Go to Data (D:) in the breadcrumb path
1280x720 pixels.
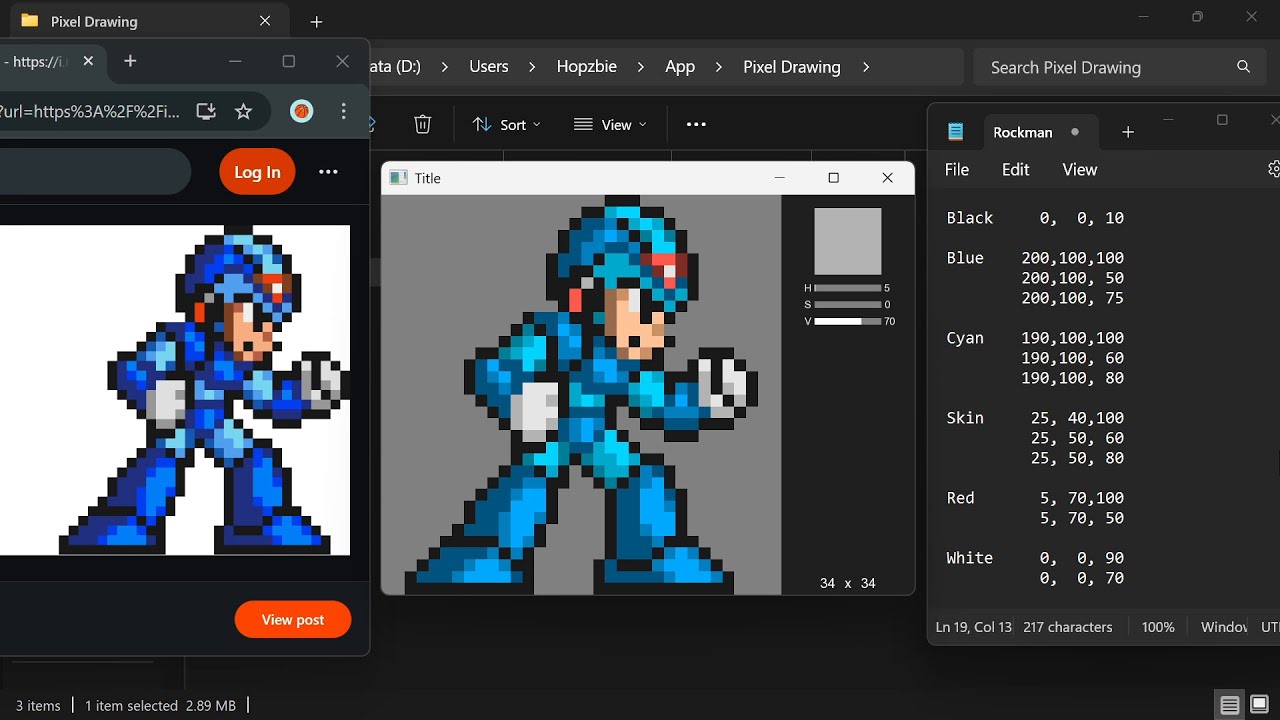[395, 67]
